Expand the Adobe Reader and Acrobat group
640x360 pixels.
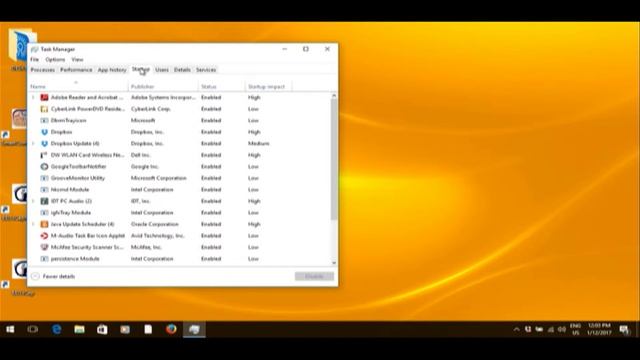[x=33, y=98]
